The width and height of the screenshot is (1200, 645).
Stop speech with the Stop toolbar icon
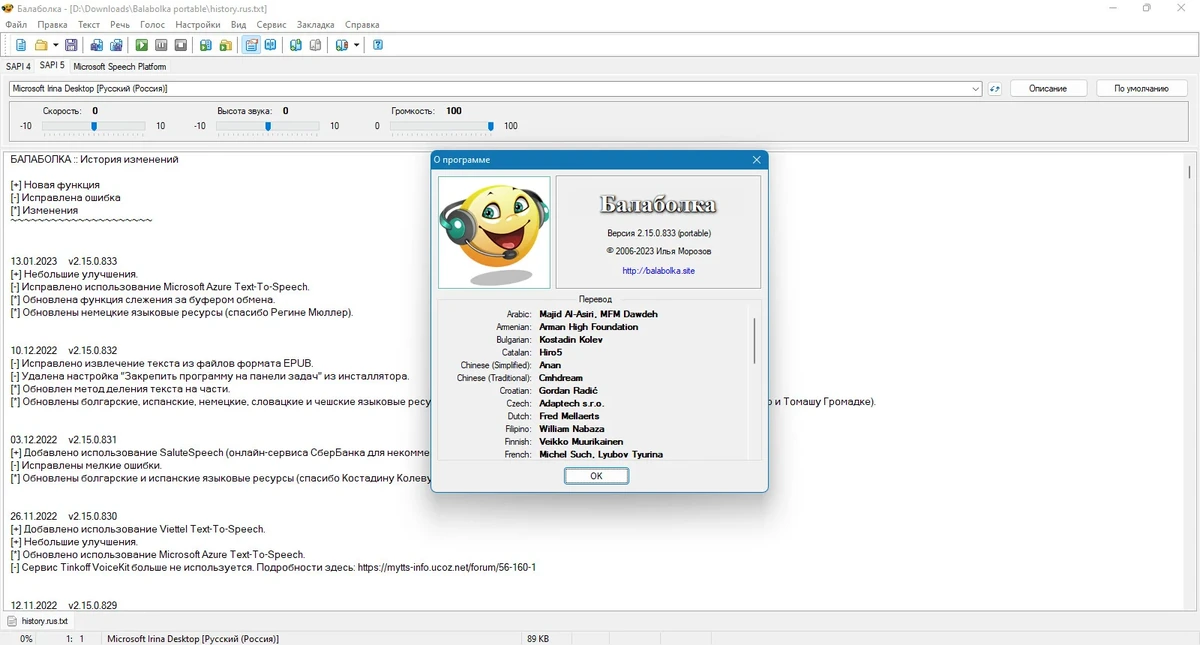point(181,45)
